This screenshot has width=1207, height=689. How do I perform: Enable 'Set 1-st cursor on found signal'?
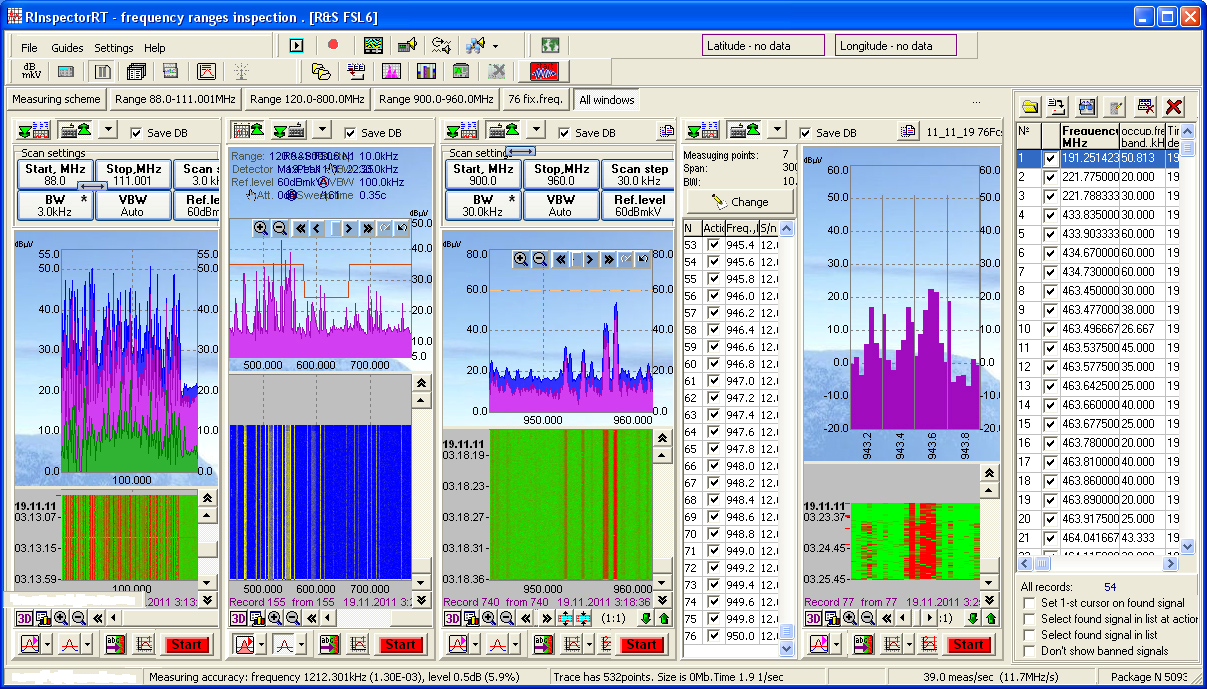point(1029,603)
